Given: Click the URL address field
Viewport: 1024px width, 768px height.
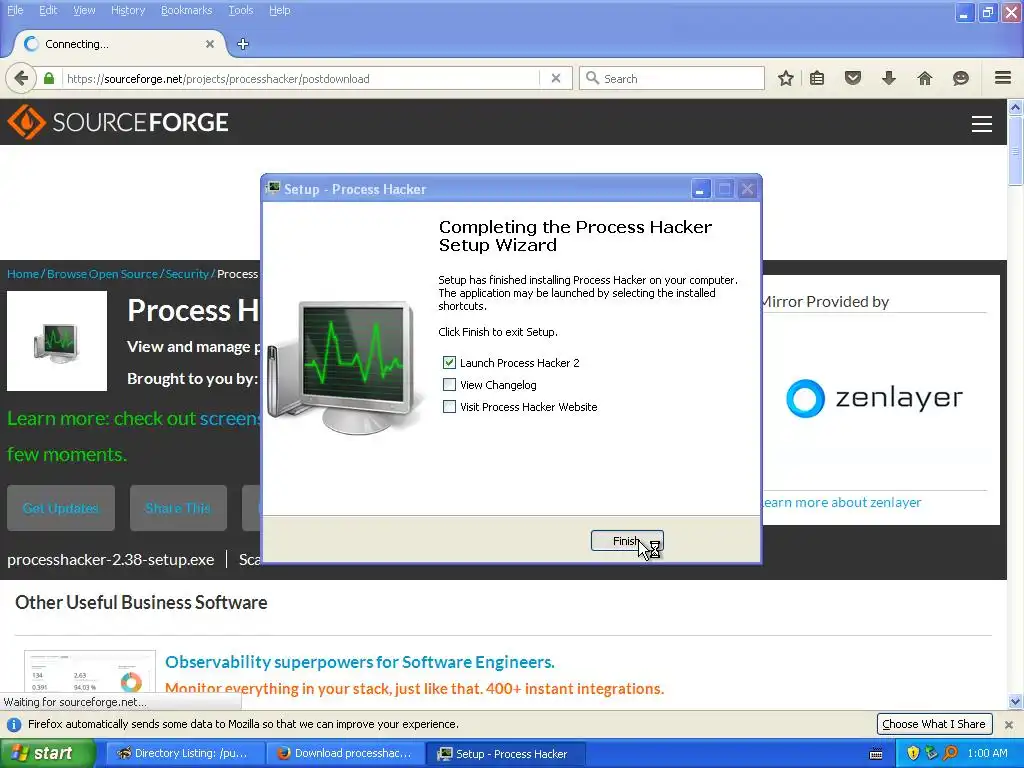Looking at the screenshot, I should pyautogui.click(x=300, y=78).
